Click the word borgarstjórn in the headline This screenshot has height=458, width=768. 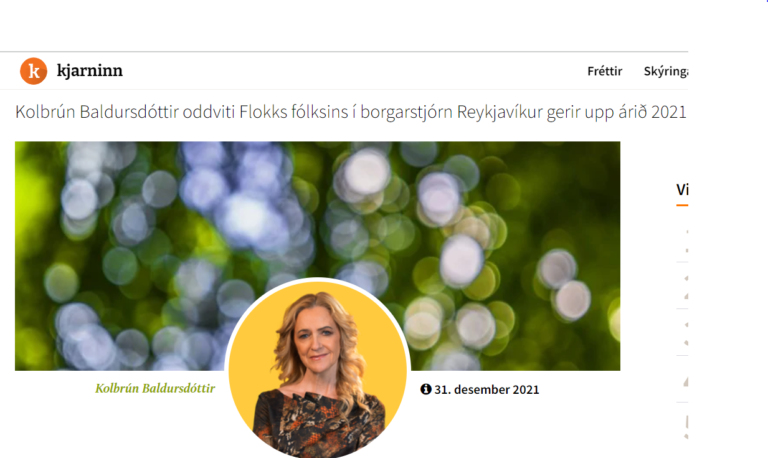tap(406, 112)
